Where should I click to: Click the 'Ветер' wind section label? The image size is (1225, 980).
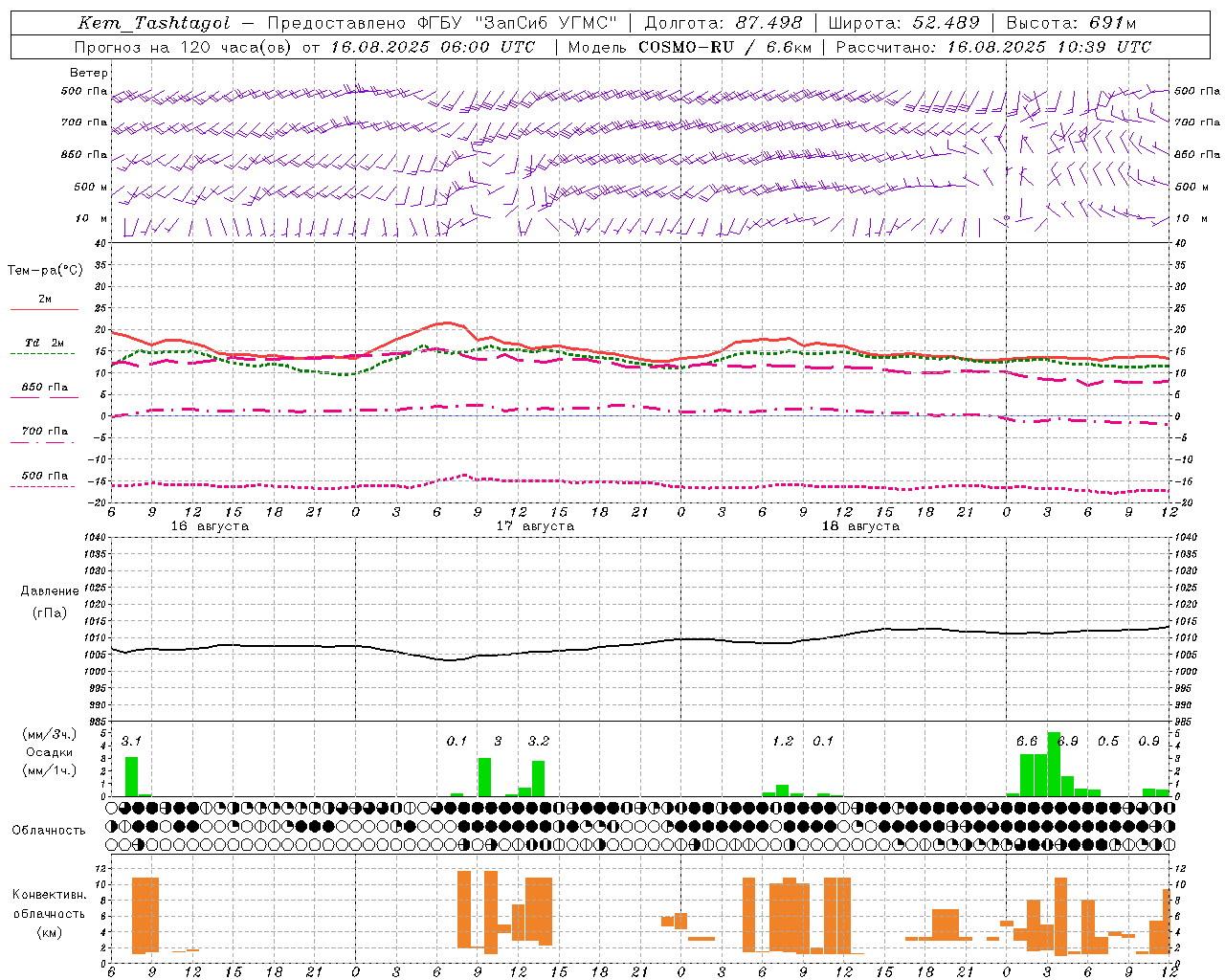89,73
